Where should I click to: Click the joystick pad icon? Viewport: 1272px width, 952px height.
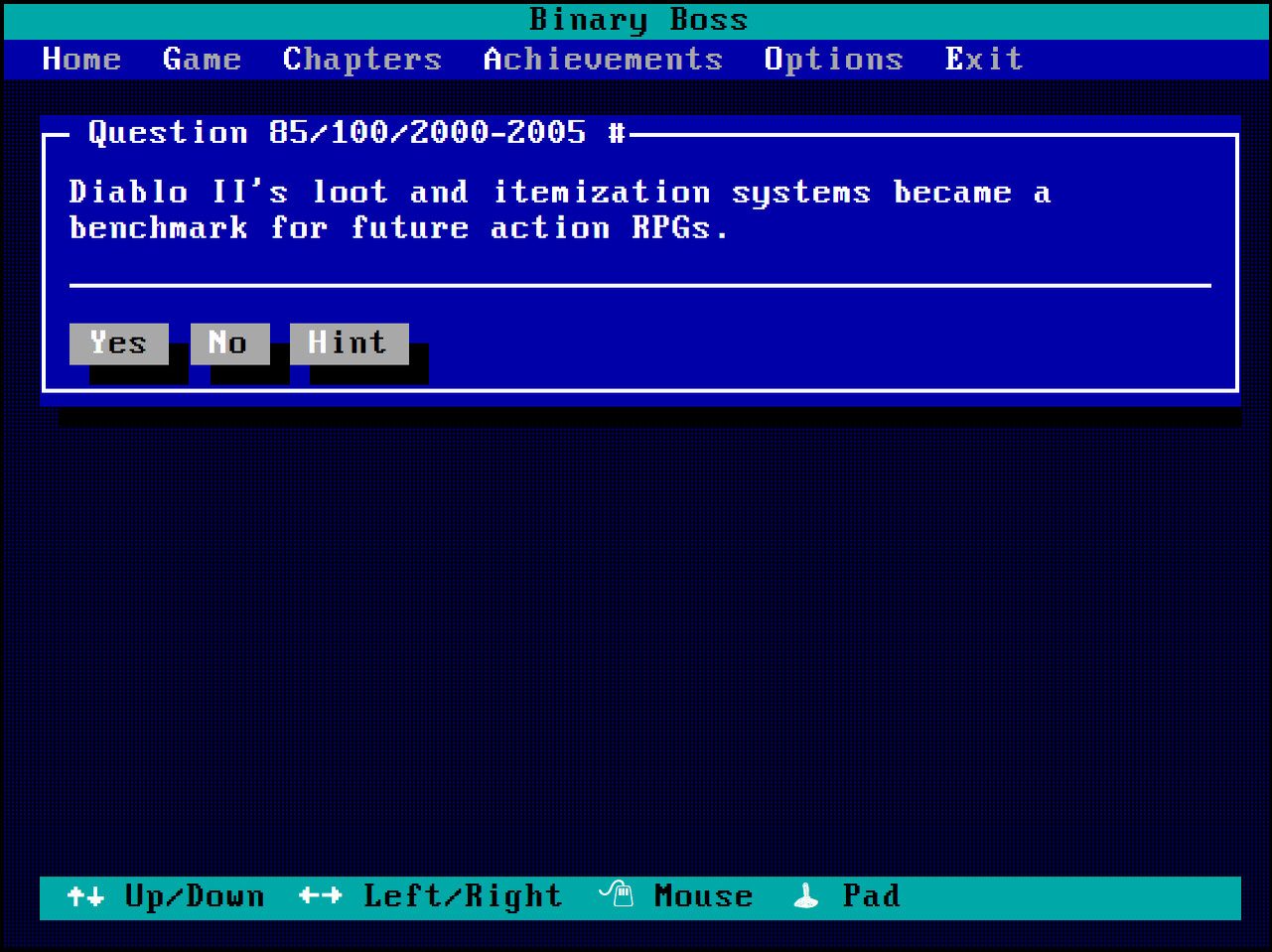click(806, 896)
